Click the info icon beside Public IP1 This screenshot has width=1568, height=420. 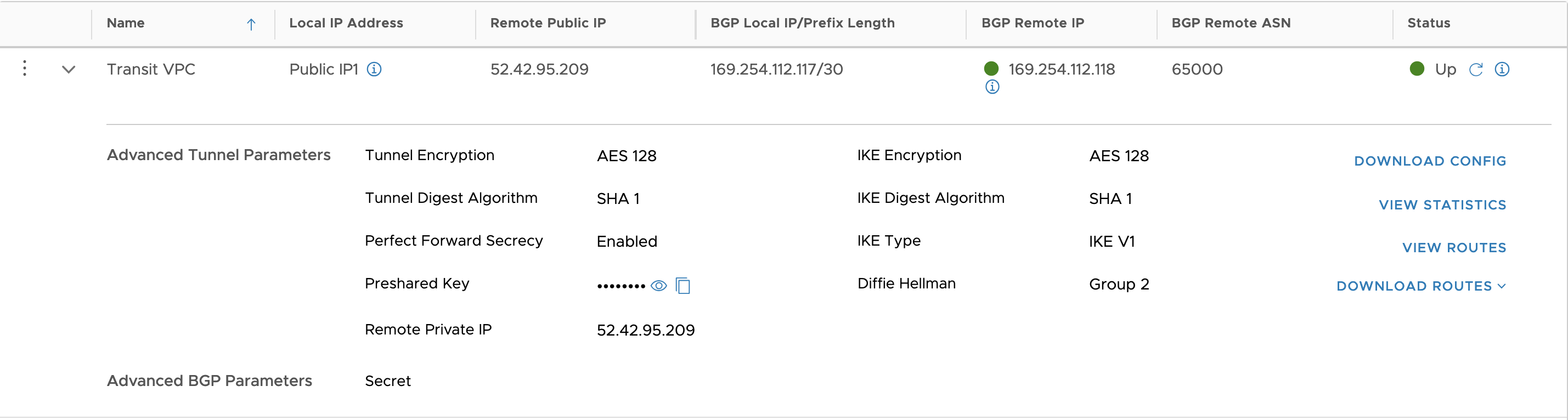coord(374,70)
